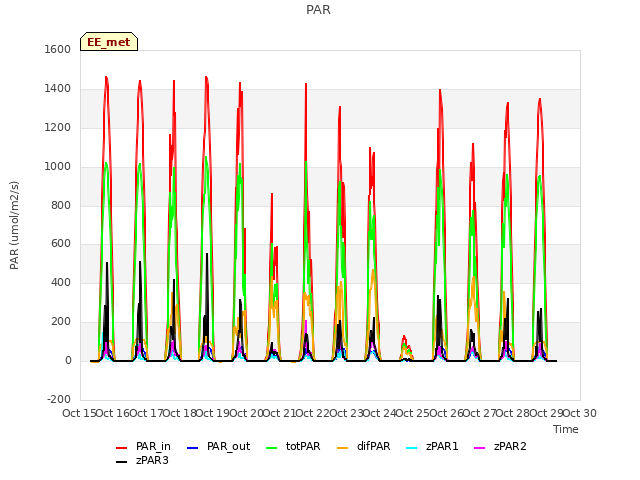Click the black zPAR3 legend swatch
Viewport: 640px width, 480px height.
pyautogui.click(x=122, y=462)
